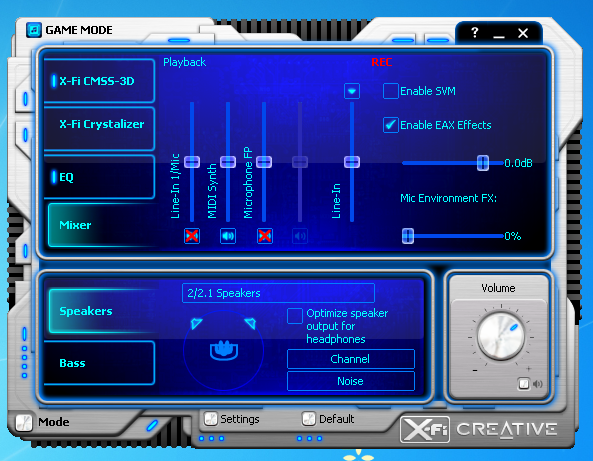The height and width of the screenshot is (461, 593).
Task: Disable Enable EAX Effects checkbox
Action: point(391,125)
